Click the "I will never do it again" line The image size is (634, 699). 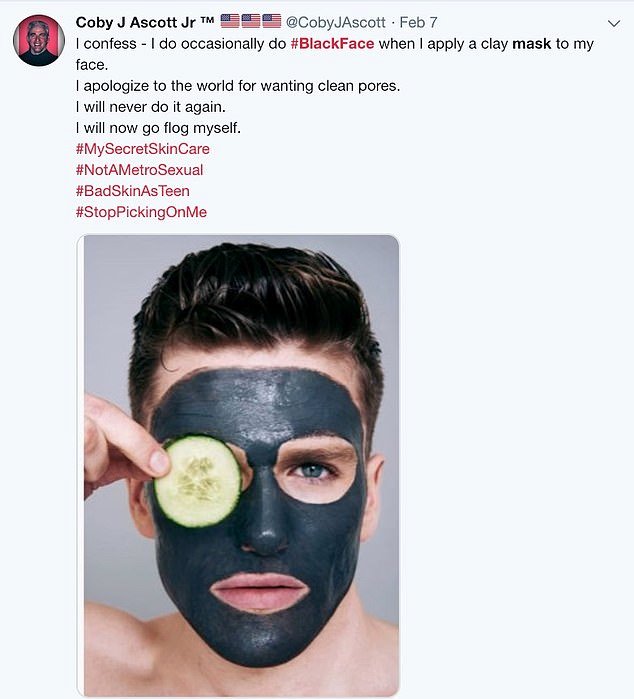tap(152, 107)
